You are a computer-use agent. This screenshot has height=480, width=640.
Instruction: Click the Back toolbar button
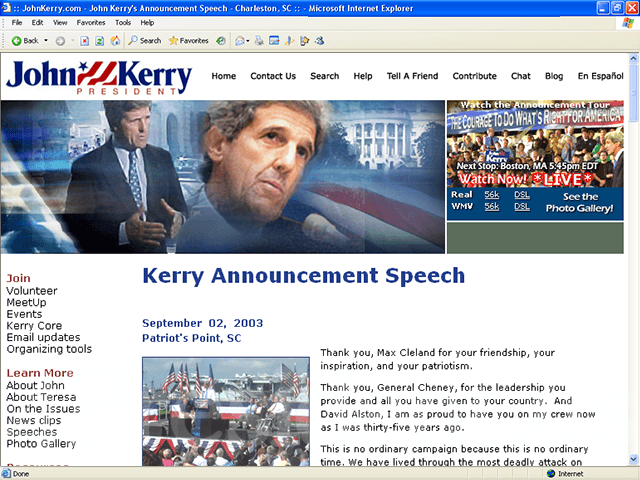click(25, 41)
